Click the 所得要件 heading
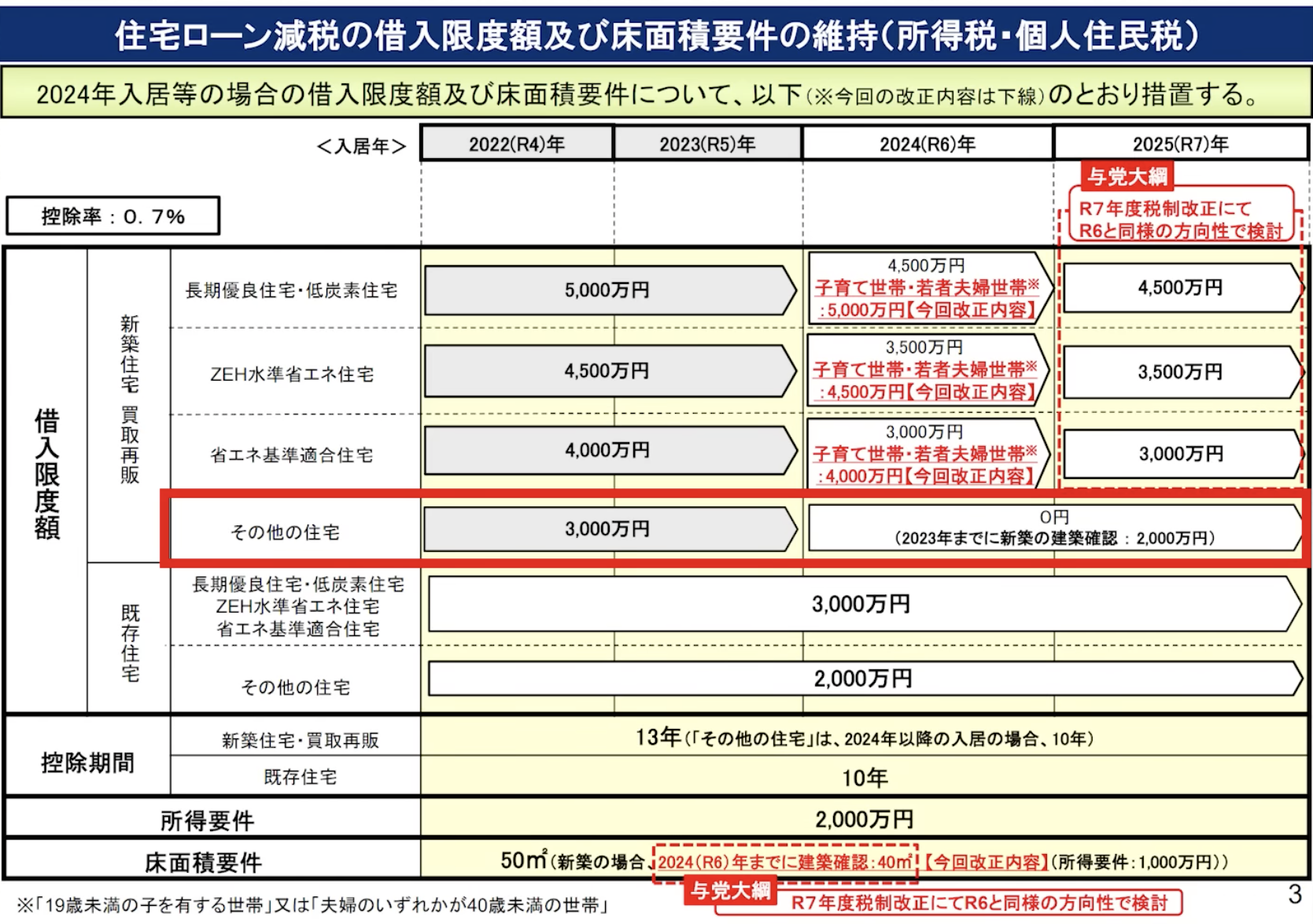Image resolution: width=1313 pixels, height=924 pixels. point(207,821)
